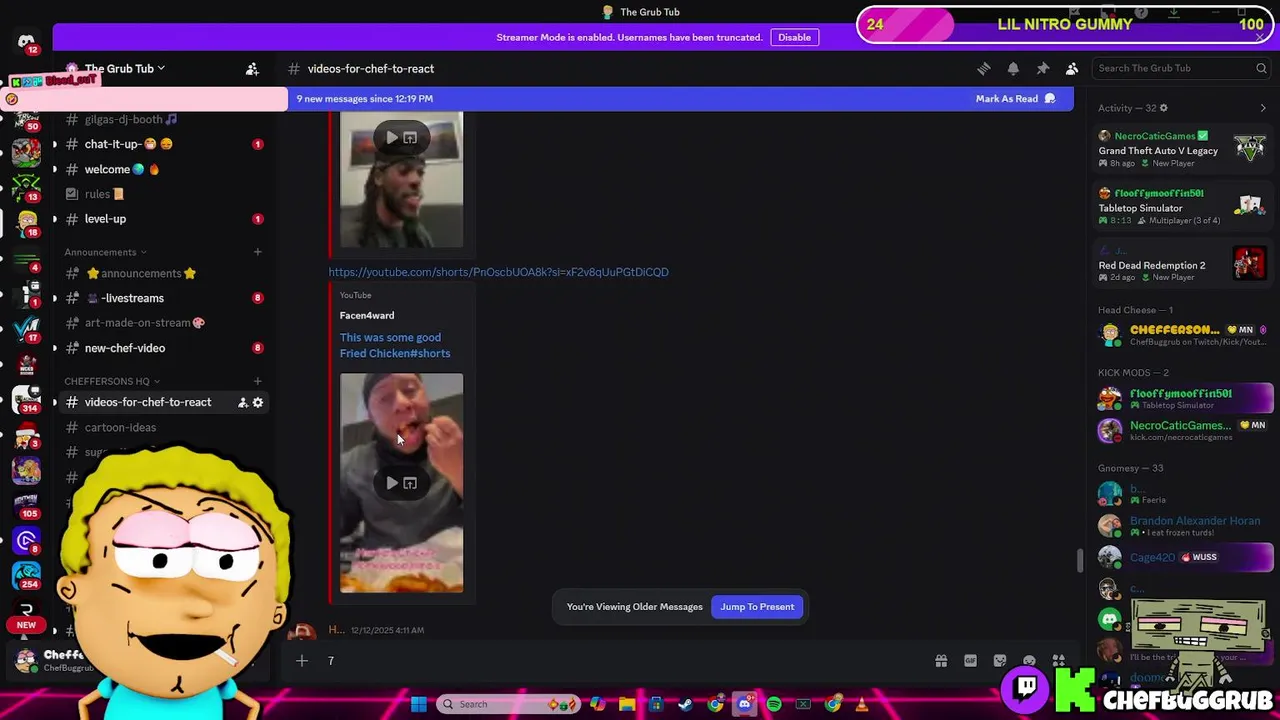The height and width of the screenshot is (720, 1280).
Task: Open File Explorer from taskbar
Action: pos(627,704)
